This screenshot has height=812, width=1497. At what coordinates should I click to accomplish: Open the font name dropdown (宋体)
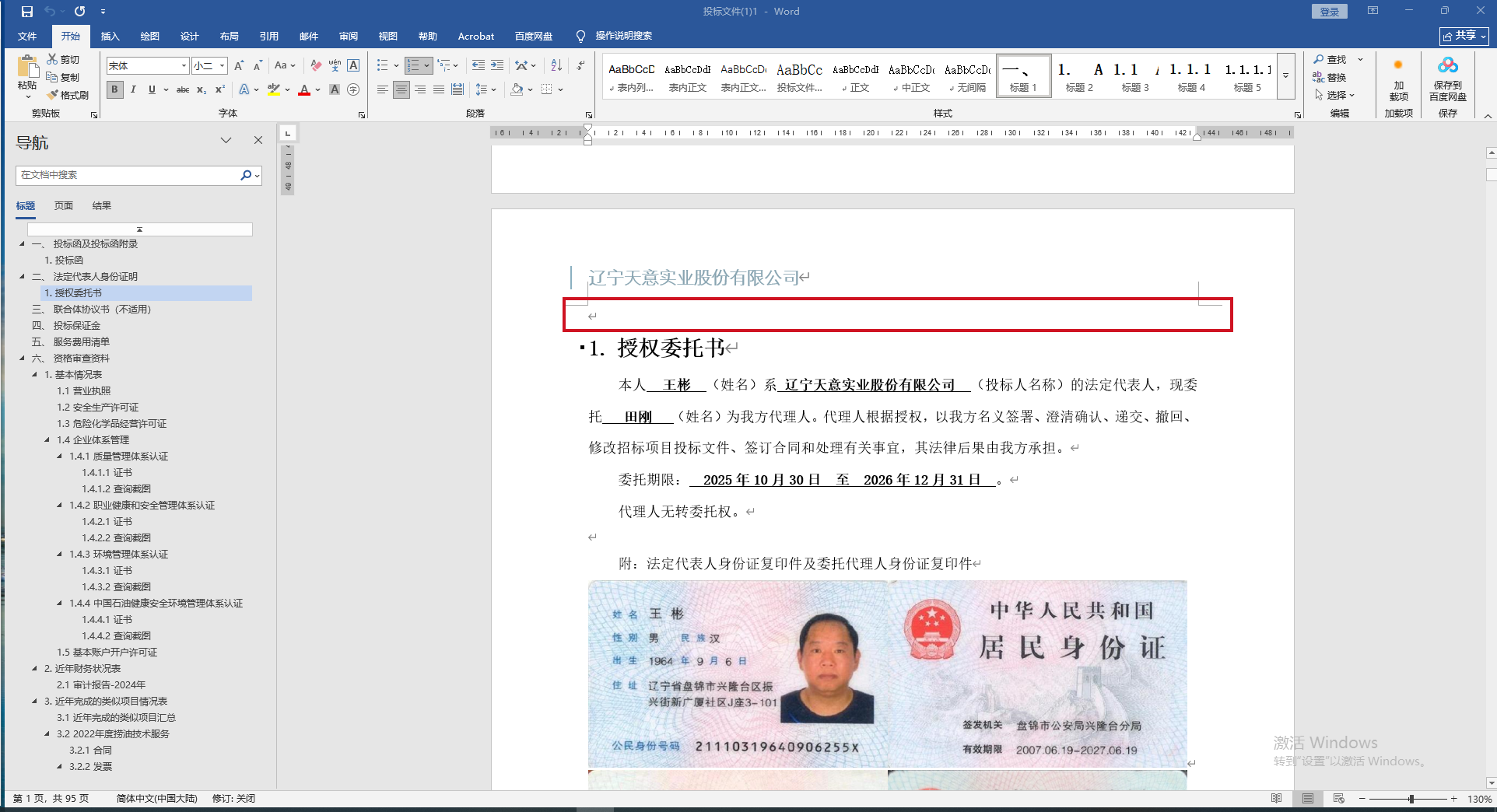click(184, 66)
